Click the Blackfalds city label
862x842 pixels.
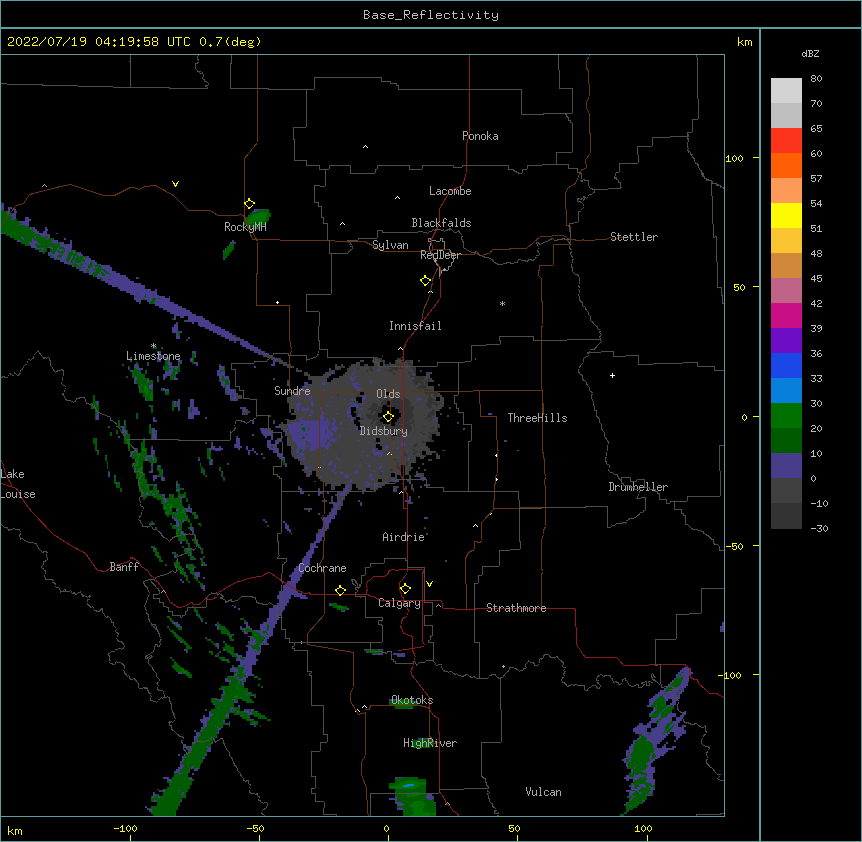click(x=441, y=223)
